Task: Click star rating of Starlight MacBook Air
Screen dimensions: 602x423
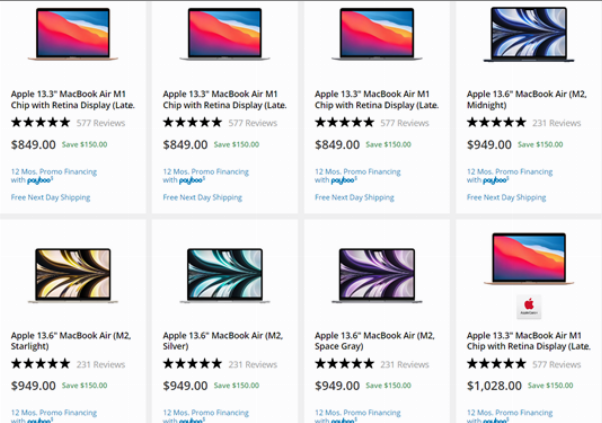Action: click(40, 364)
